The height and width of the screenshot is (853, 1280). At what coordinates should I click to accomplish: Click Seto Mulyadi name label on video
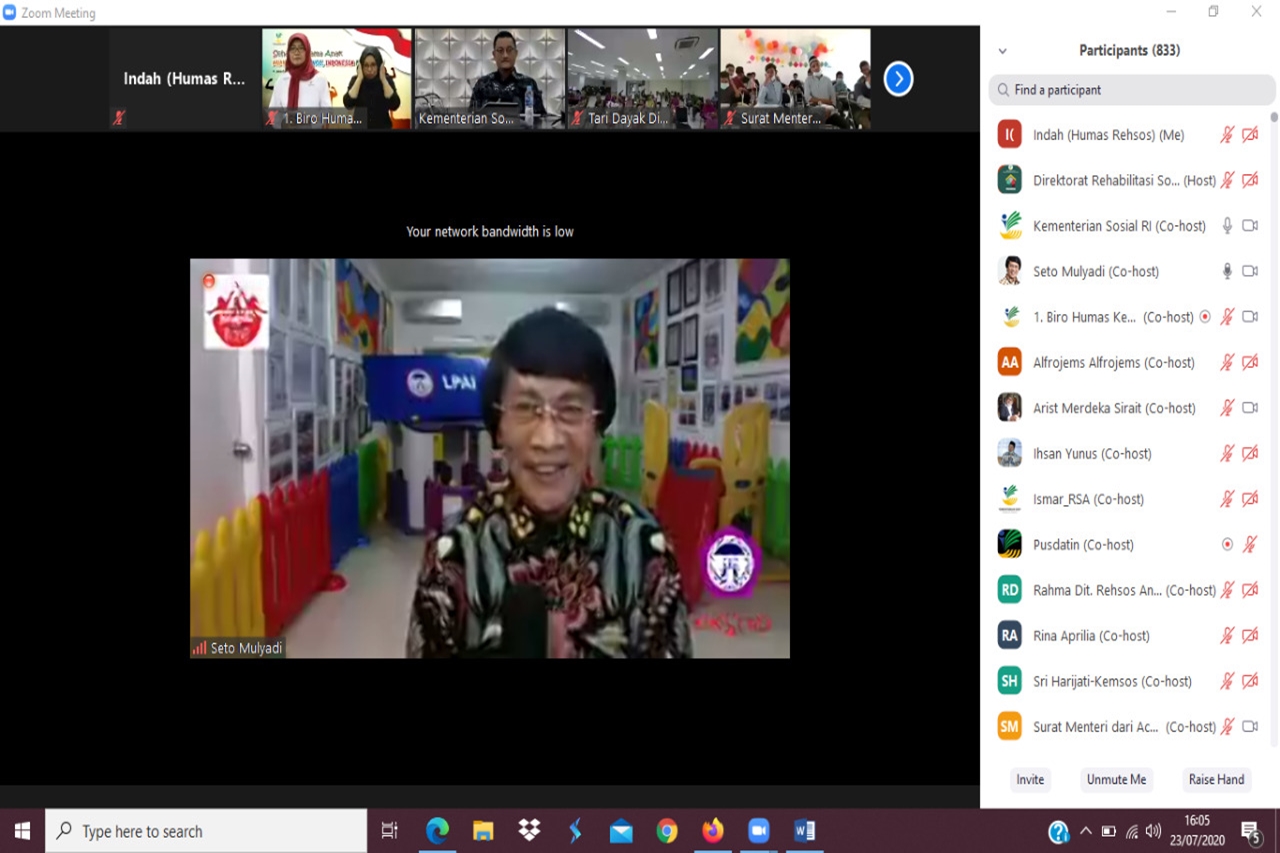246,648
